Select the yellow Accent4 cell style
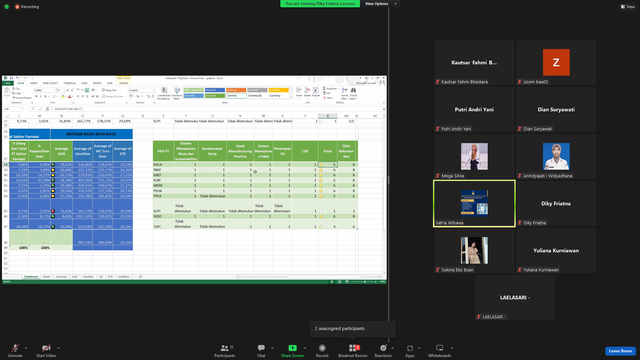This screenshot has height=360, width=640. click(x=279, y=90)
